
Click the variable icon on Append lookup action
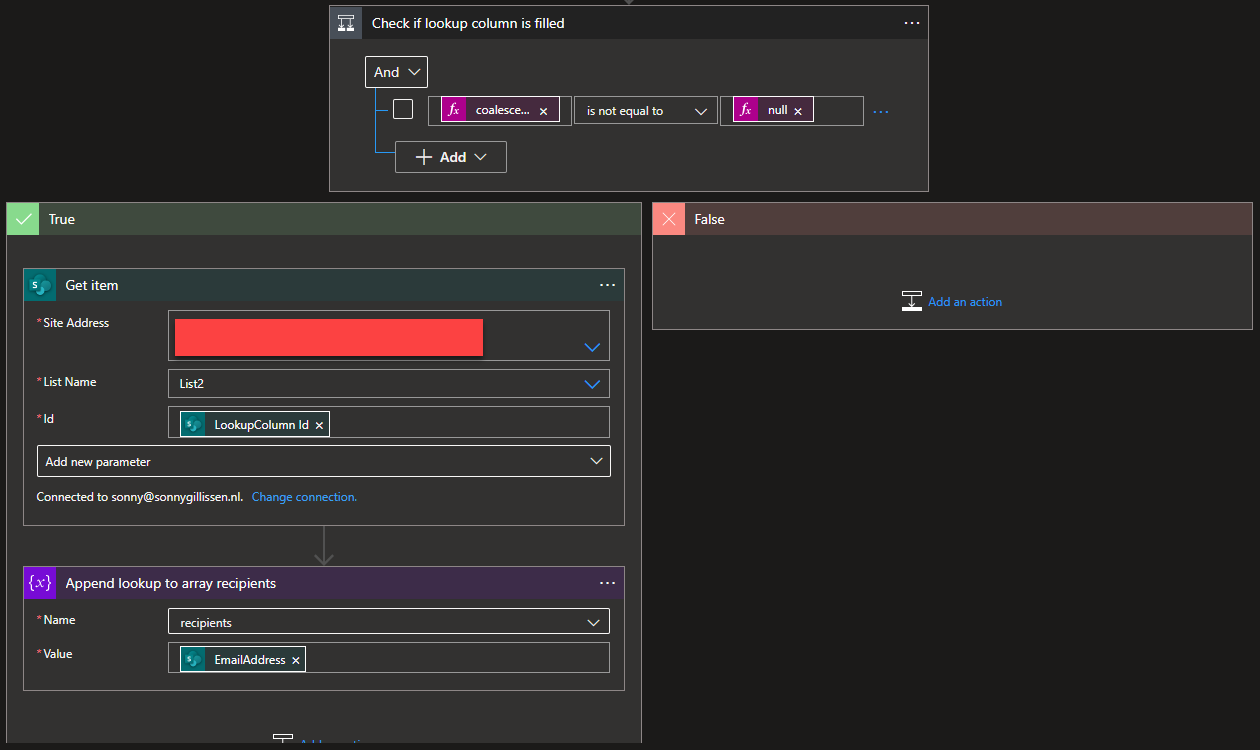click(40, 583)
